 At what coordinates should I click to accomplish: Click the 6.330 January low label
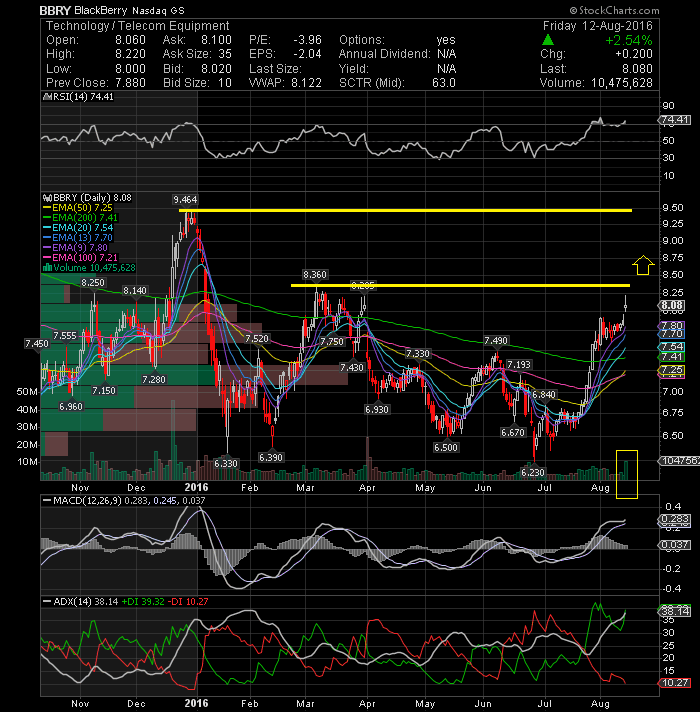point(226,463)
